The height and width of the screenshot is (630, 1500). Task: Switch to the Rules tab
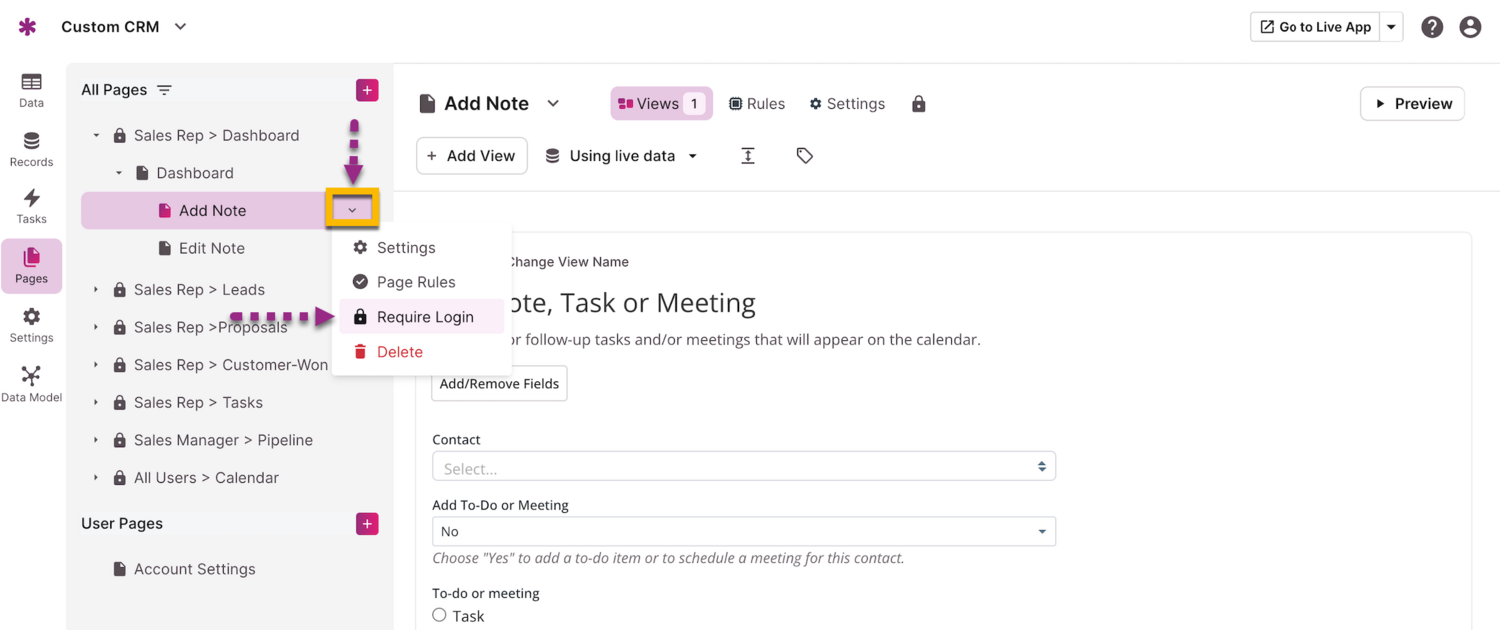tap(757, 104)
